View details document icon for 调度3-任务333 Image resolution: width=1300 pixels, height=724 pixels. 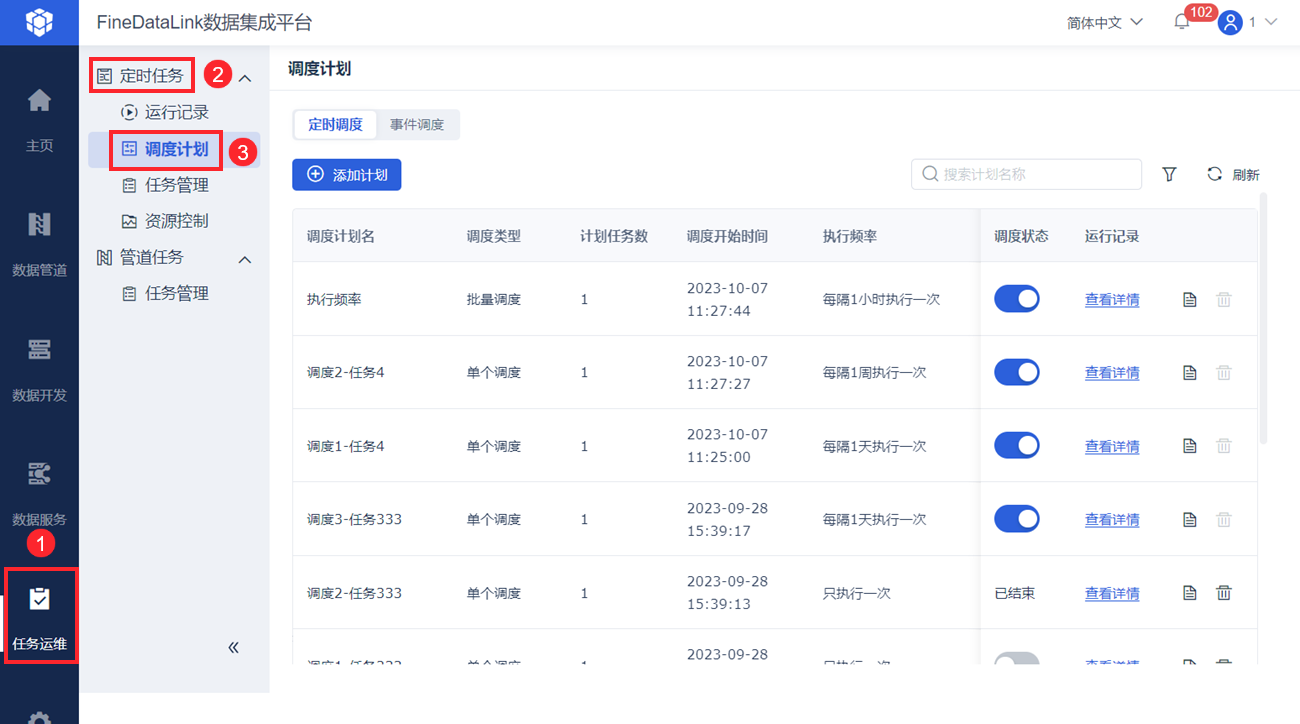(1190, 519)
